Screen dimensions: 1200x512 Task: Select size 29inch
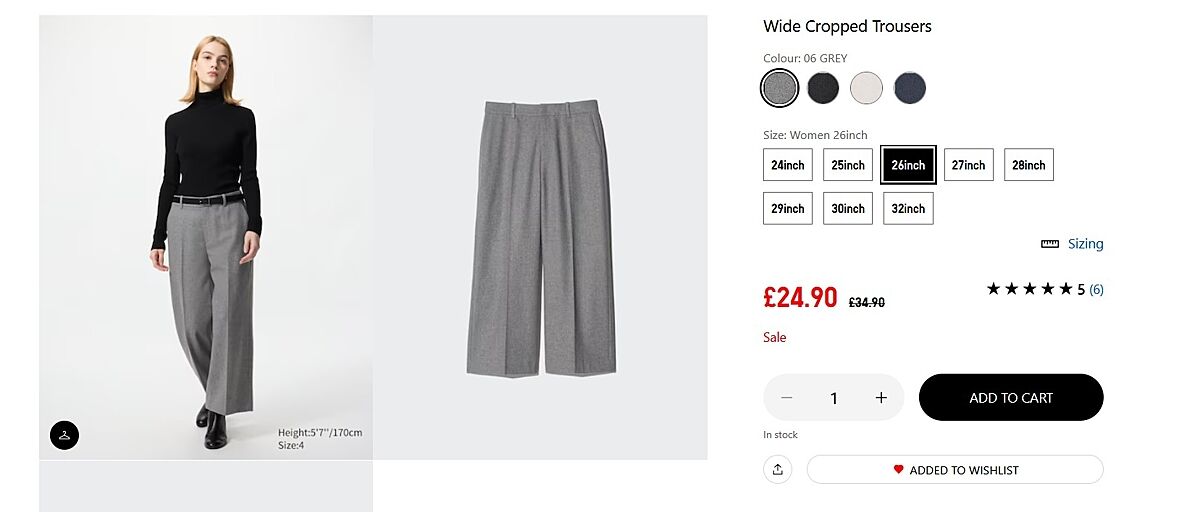pos(788,209)
